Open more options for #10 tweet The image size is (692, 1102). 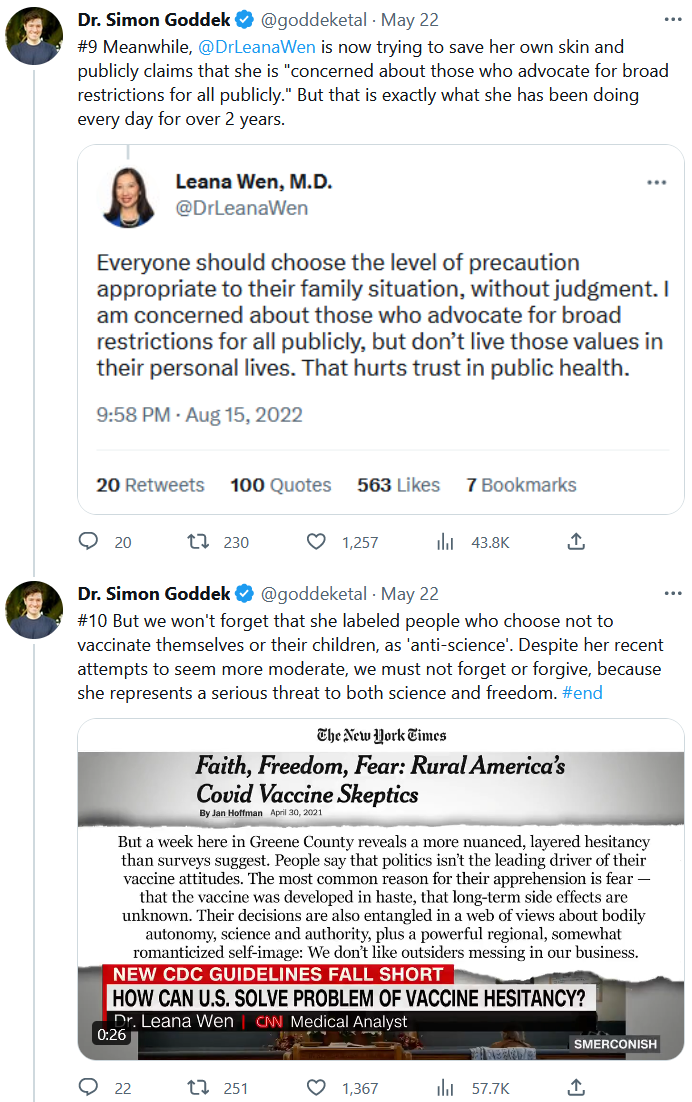(672, 594)
